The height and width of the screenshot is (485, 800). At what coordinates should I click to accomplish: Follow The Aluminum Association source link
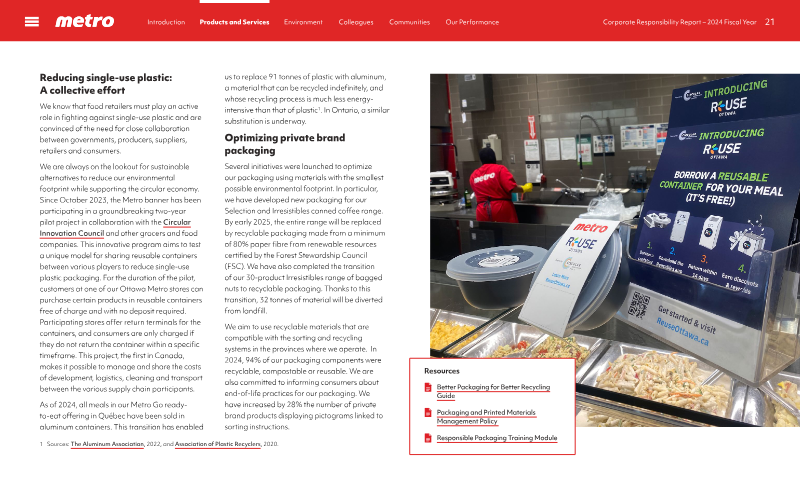pyautogui.click(x=107, y=444)
